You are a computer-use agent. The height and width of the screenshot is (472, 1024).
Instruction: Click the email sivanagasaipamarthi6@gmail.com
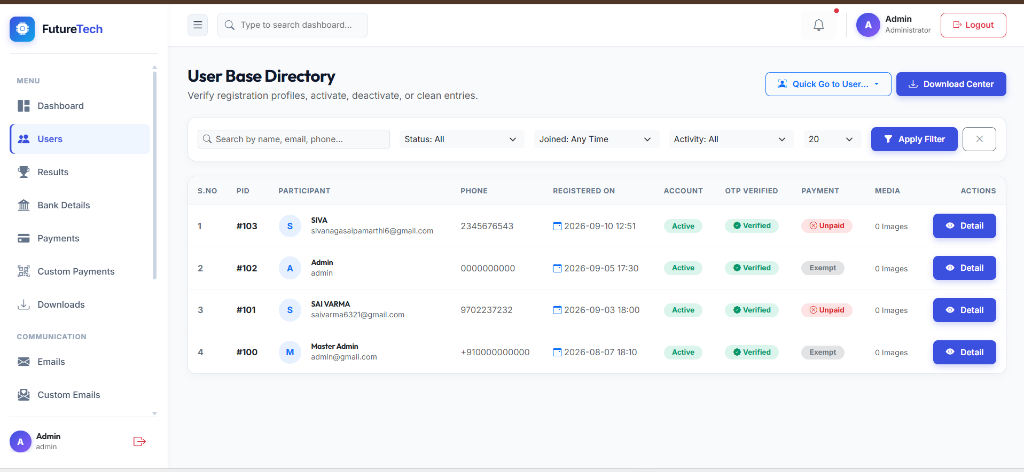coord(372,231)
